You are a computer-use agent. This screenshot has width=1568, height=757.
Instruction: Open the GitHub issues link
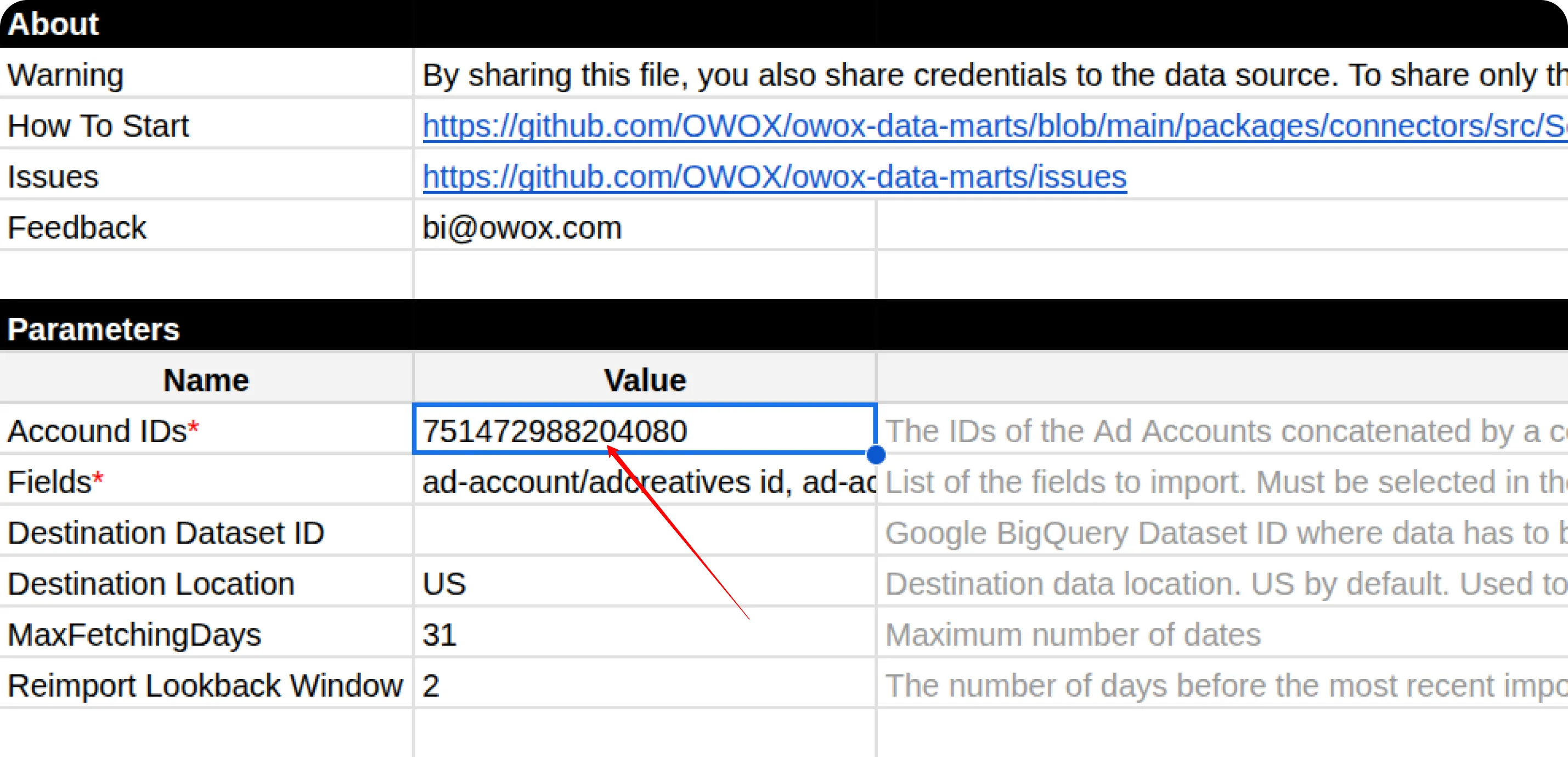point(774,177)
